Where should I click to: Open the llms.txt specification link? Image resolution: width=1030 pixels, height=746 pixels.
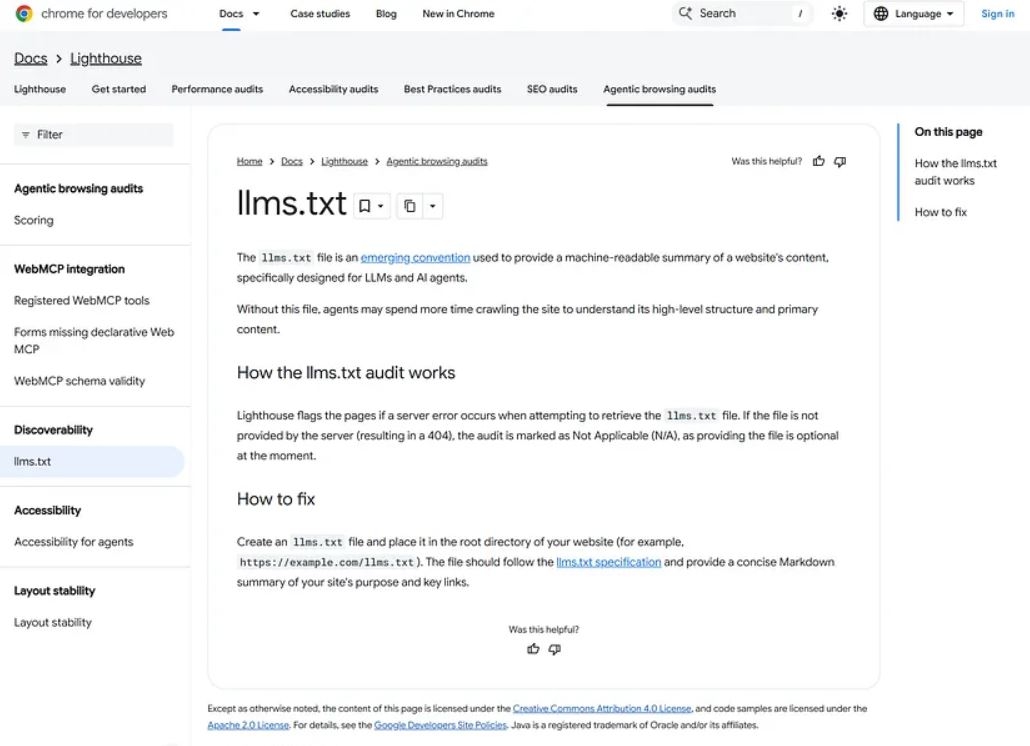click(608, 562)
